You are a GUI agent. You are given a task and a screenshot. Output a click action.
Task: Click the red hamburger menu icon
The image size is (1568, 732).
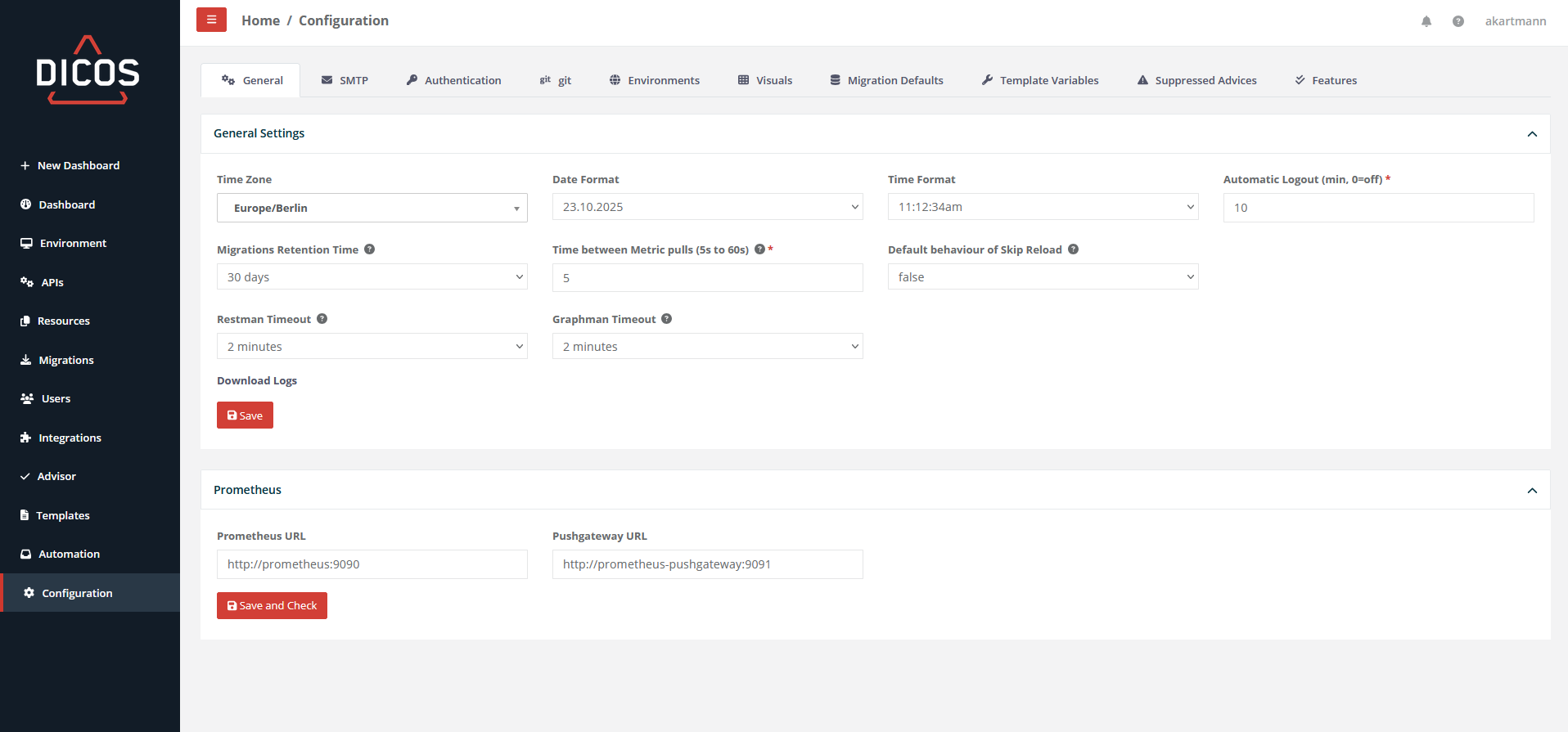point(211,20)
